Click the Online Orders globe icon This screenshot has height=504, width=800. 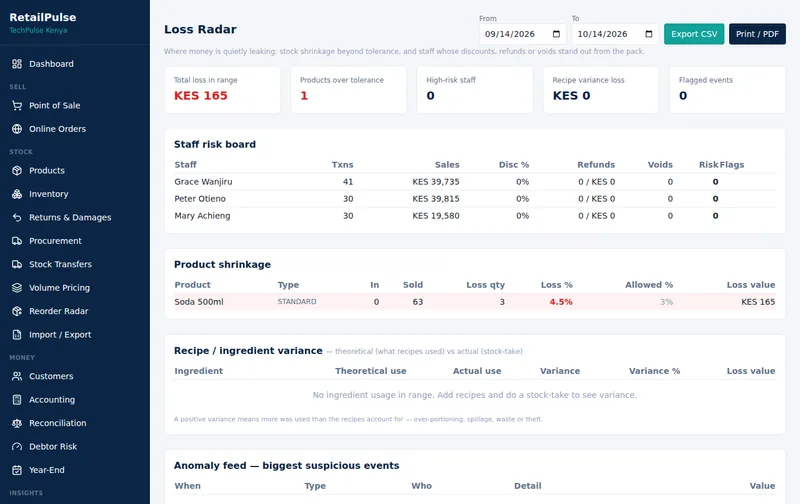[17, 129]
